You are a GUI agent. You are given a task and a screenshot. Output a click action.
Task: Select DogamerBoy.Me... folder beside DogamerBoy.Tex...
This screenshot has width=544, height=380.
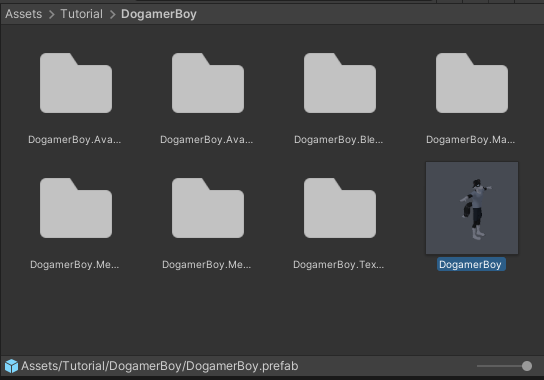click(208, 208)
